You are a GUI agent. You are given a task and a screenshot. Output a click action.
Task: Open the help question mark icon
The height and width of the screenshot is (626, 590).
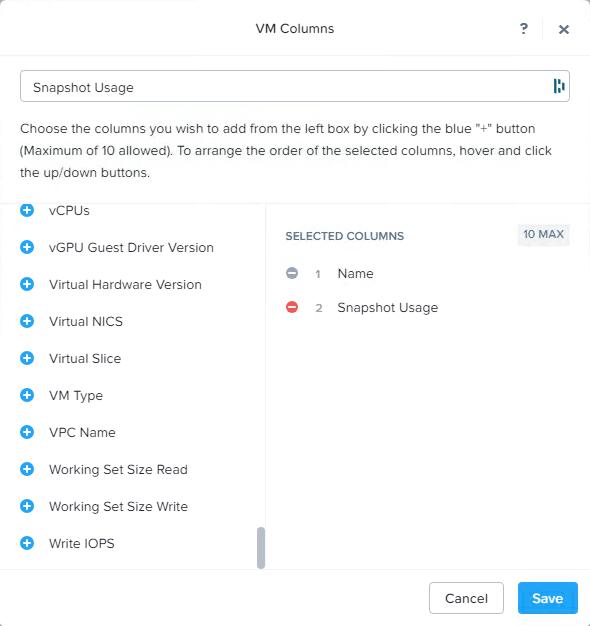pos(524,29)
